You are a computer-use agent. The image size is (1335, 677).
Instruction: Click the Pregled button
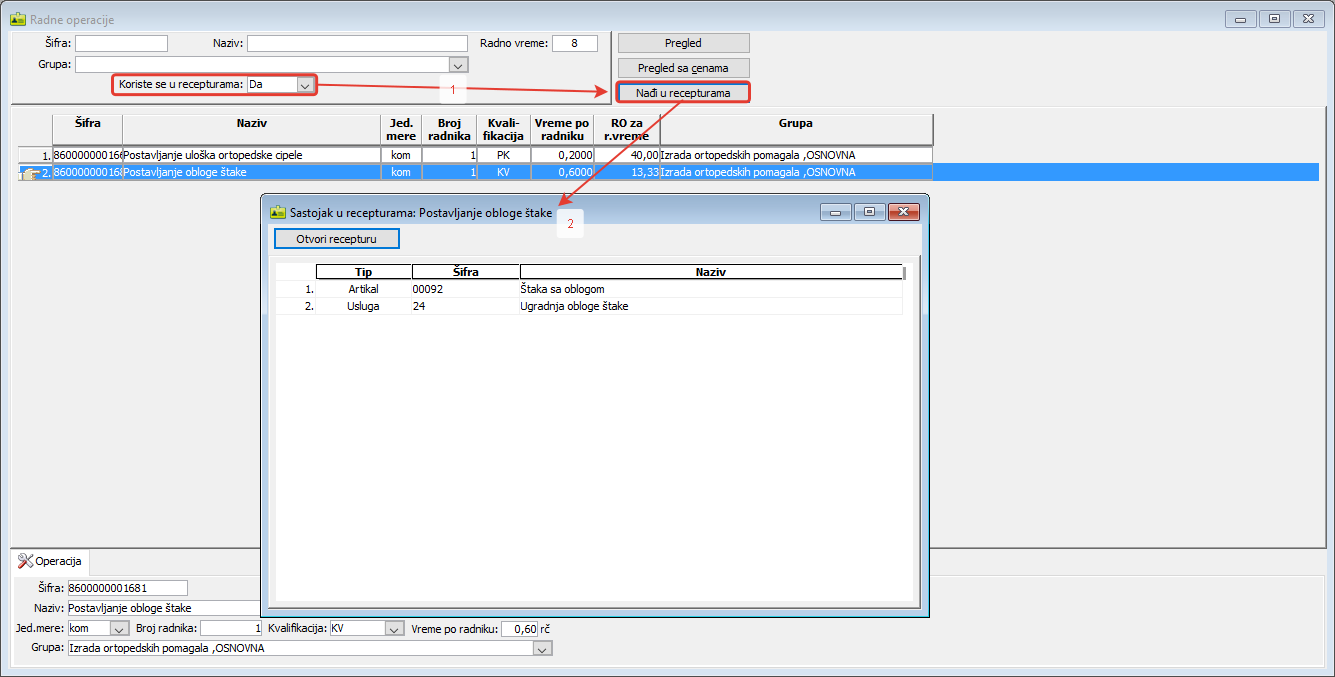[683, 43]
